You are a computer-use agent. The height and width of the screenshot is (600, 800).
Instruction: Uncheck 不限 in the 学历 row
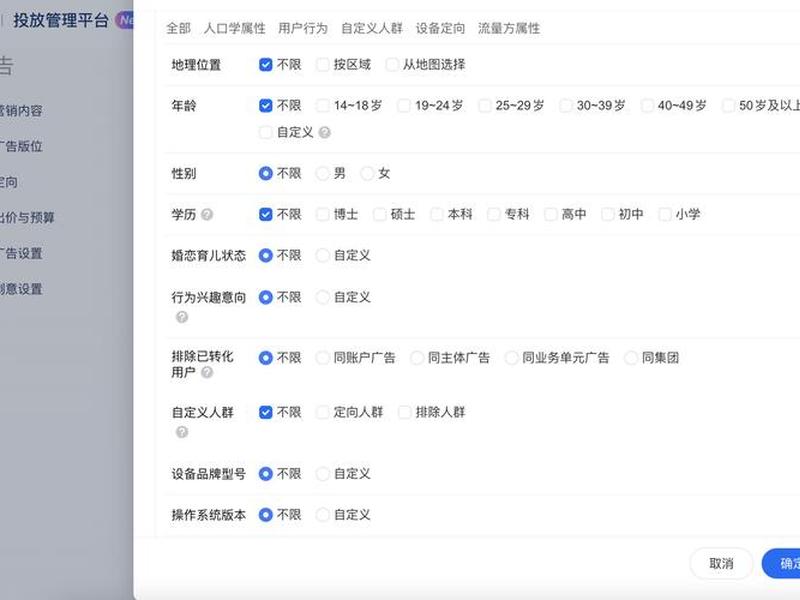point(265,214)
